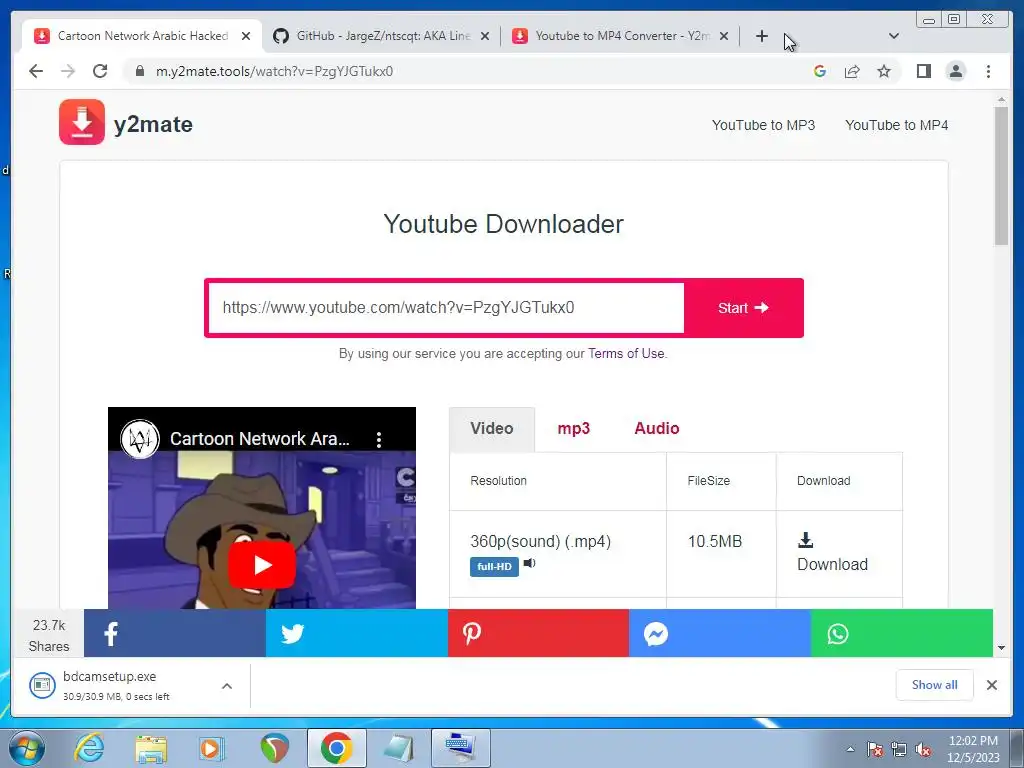
Task: Click the YouTube URL input field
Action: [447, 308]
